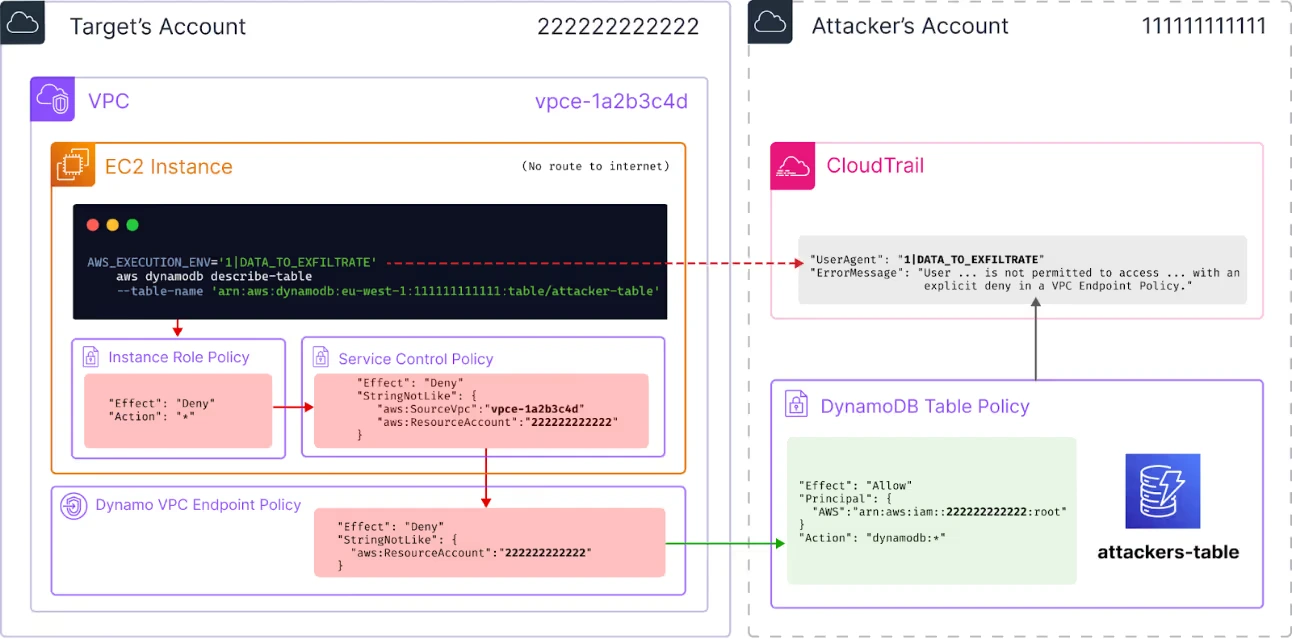Click the purple VPC cloud icon

[52, 100]
